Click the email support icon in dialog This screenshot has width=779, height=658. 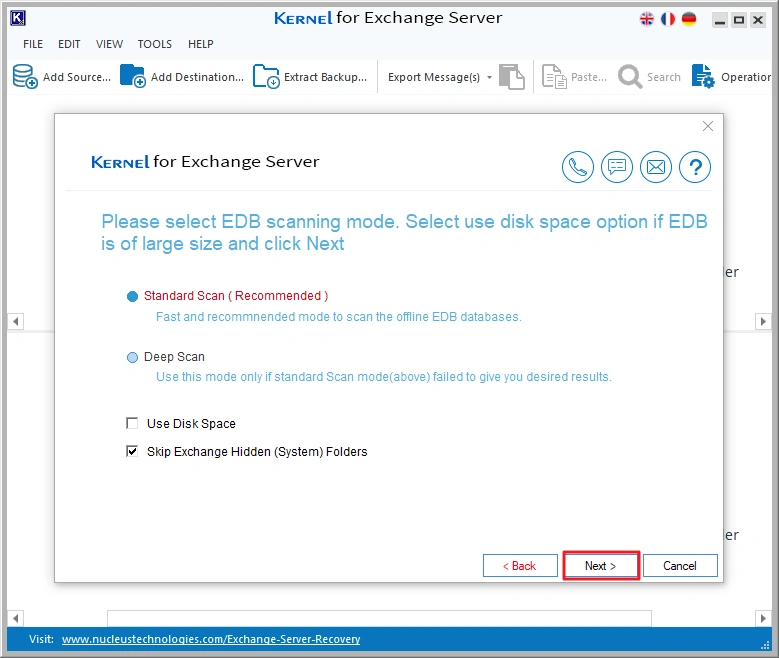(x=656, y=167)
